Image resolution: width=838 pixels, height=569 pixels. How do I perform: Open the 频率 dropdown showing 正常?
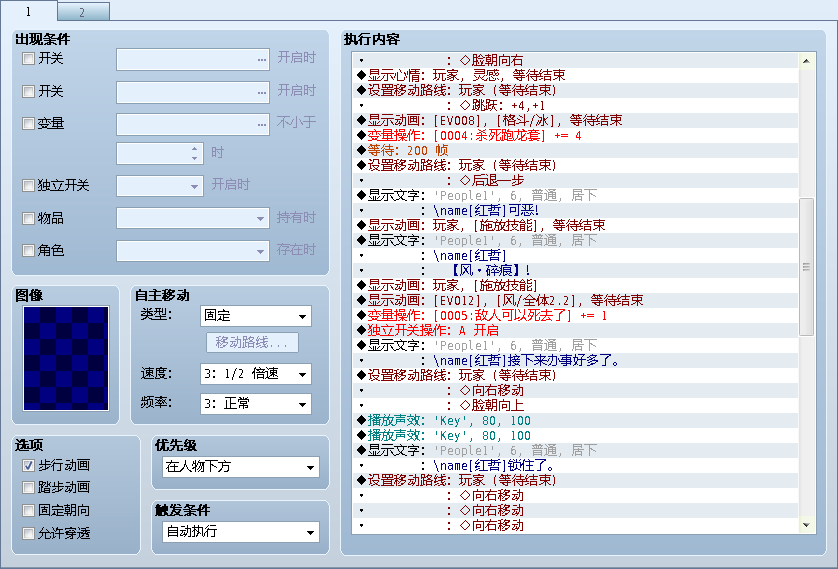click(255, 404)
